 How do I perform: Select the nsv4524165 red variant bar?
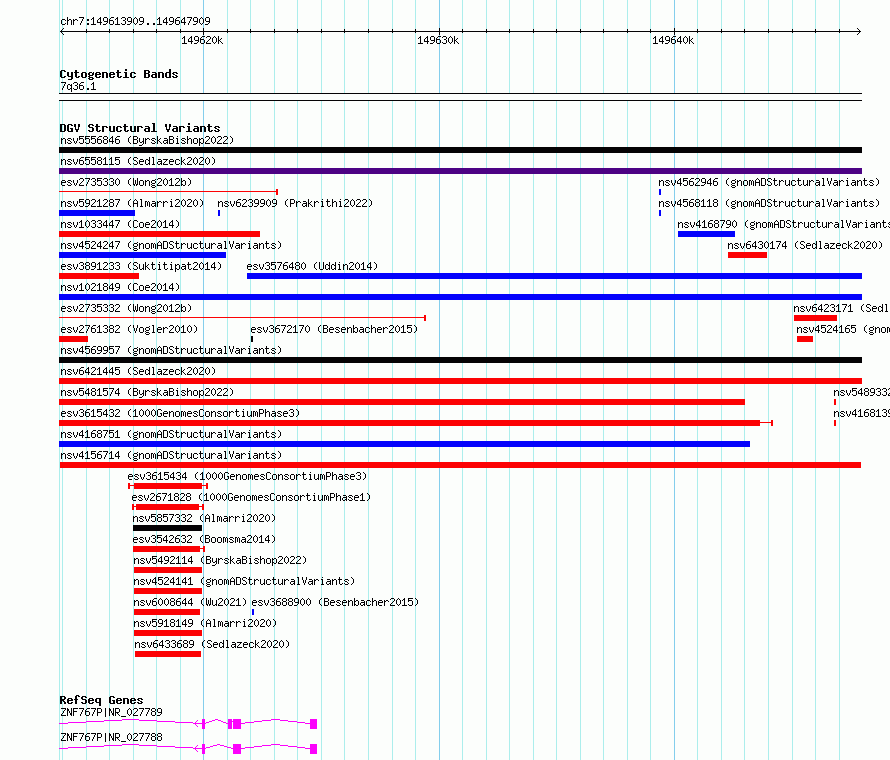tap(805, 339)
